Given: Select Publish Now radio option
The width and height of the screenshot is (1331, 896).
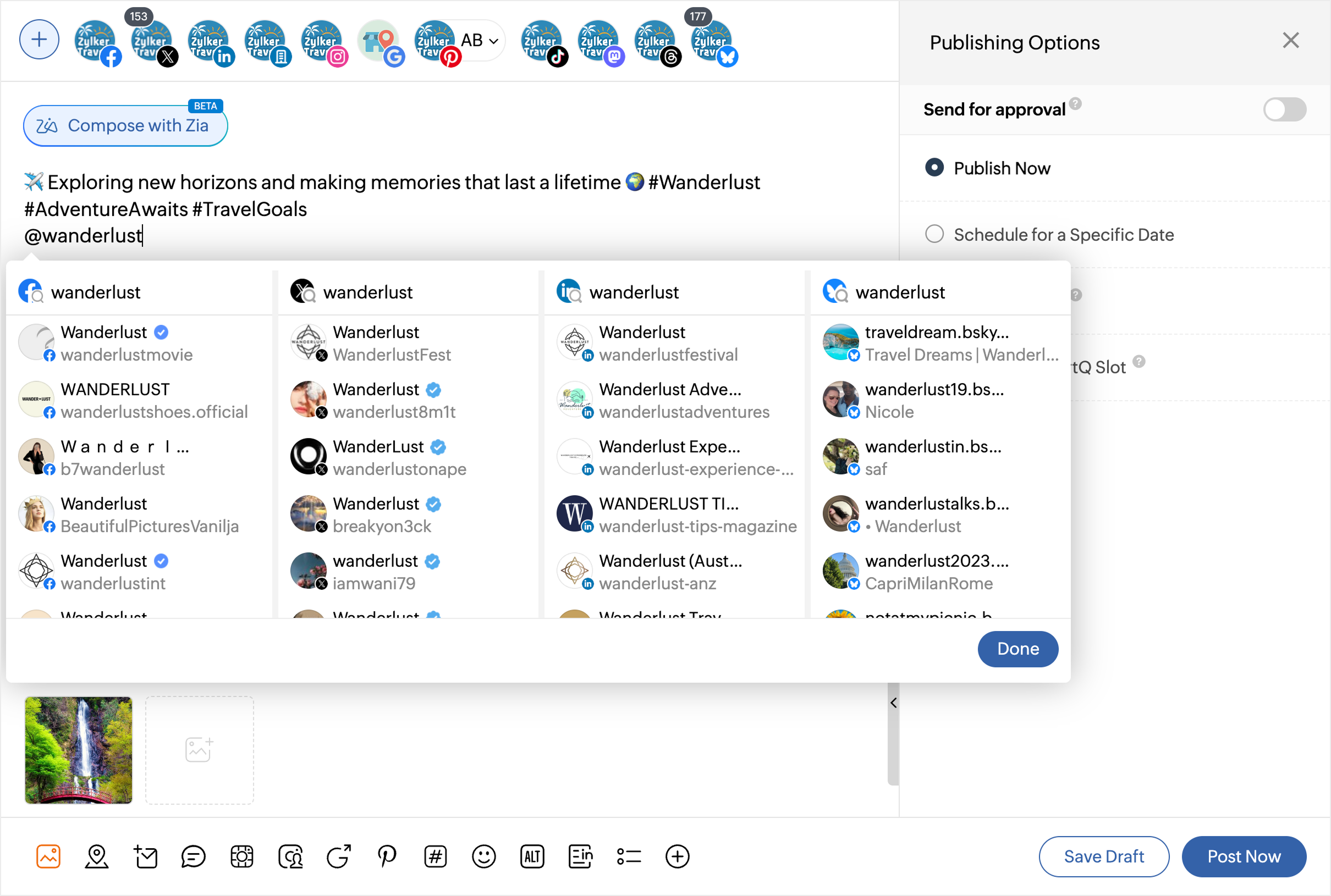Looking at the screenshot, I should coord(934,168).
